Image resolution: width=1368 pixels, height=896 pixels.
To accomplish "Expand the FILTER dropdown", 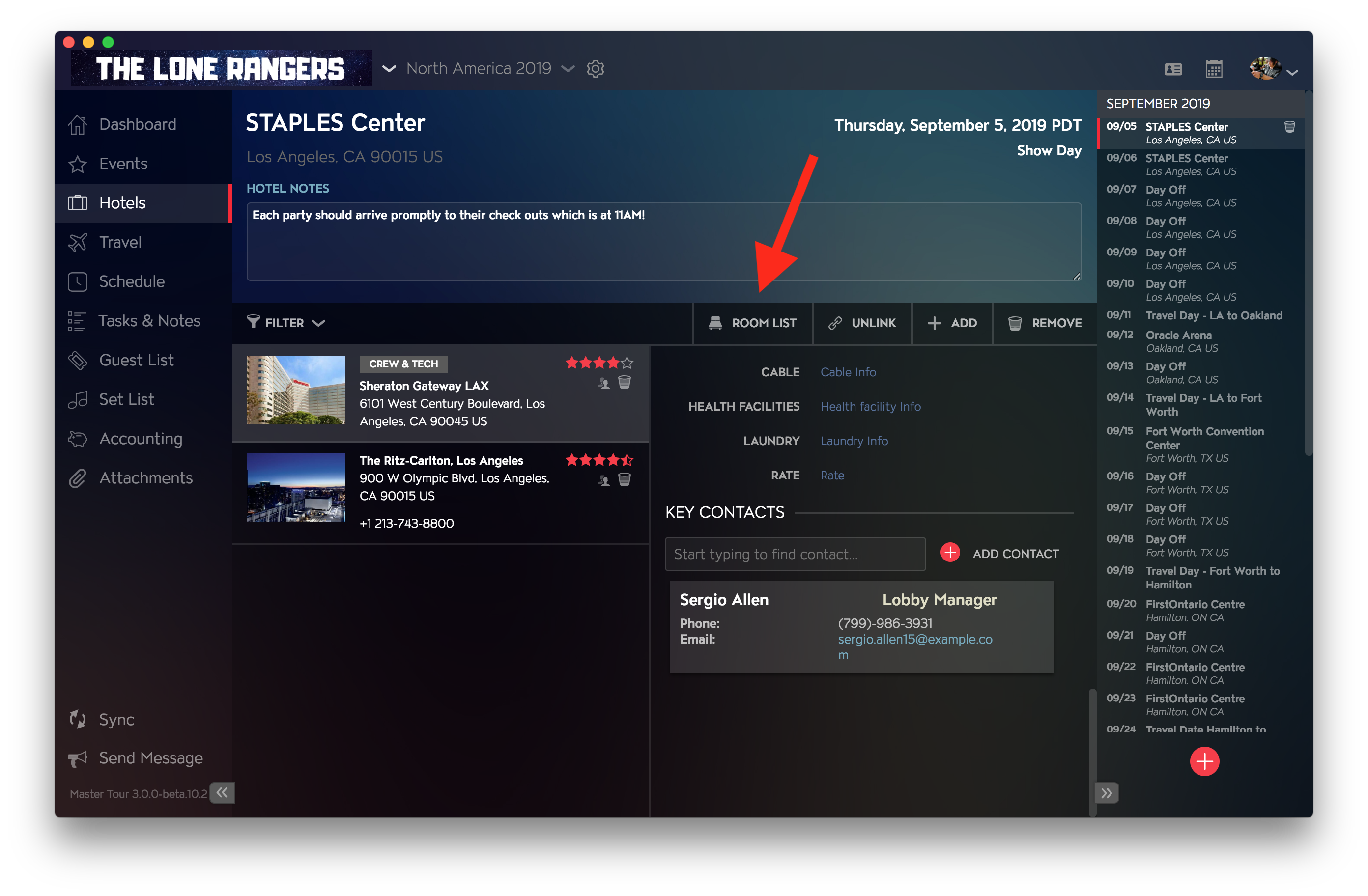I will (x=286, y=322).
